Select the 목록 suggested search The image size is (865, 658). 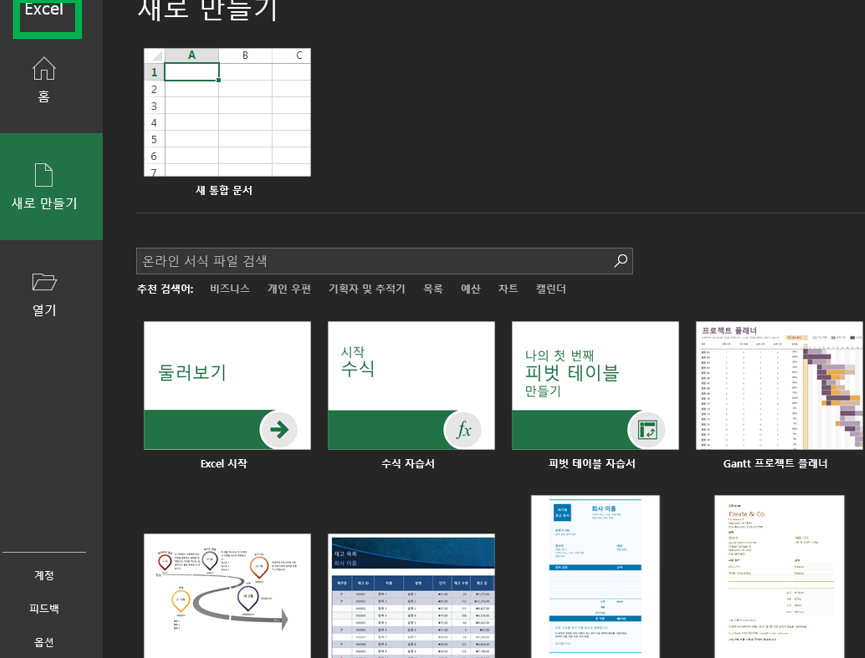[432, 288]
